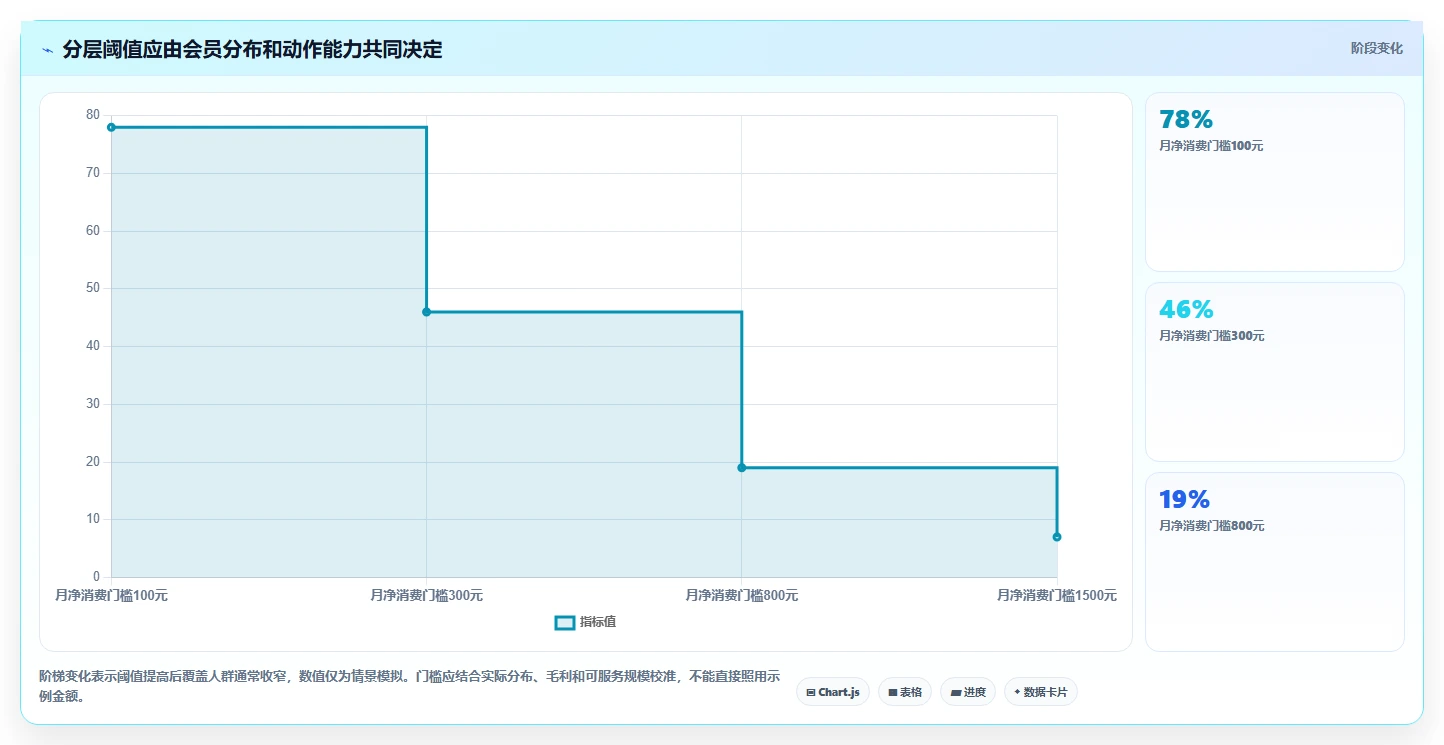Click card caption 月净消费门槛300元 under 46%
Image resolution: width=1444 pixels, height=745 pixels.
tap(1211, 336)
